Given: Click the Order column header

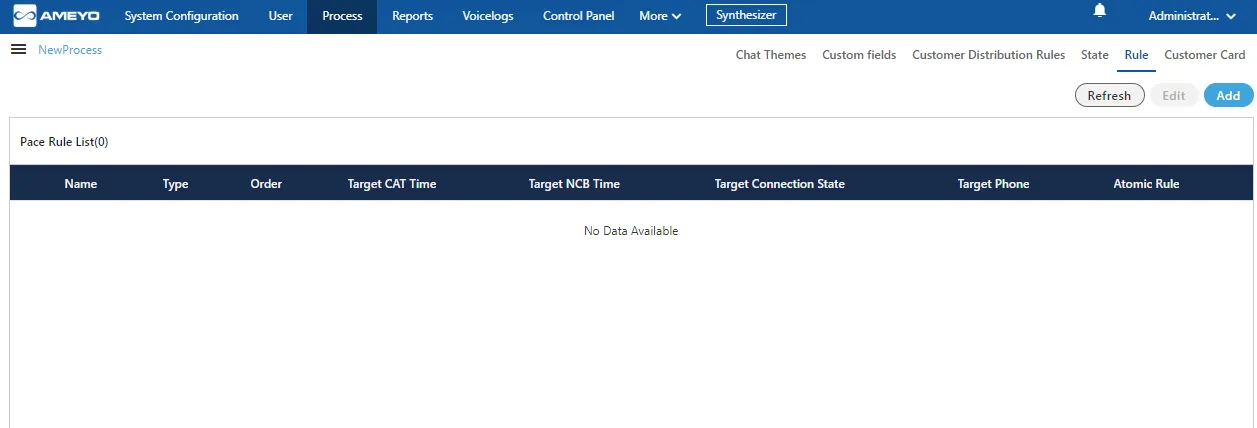Looking at the screenshot, I should (x=266, y=184).
